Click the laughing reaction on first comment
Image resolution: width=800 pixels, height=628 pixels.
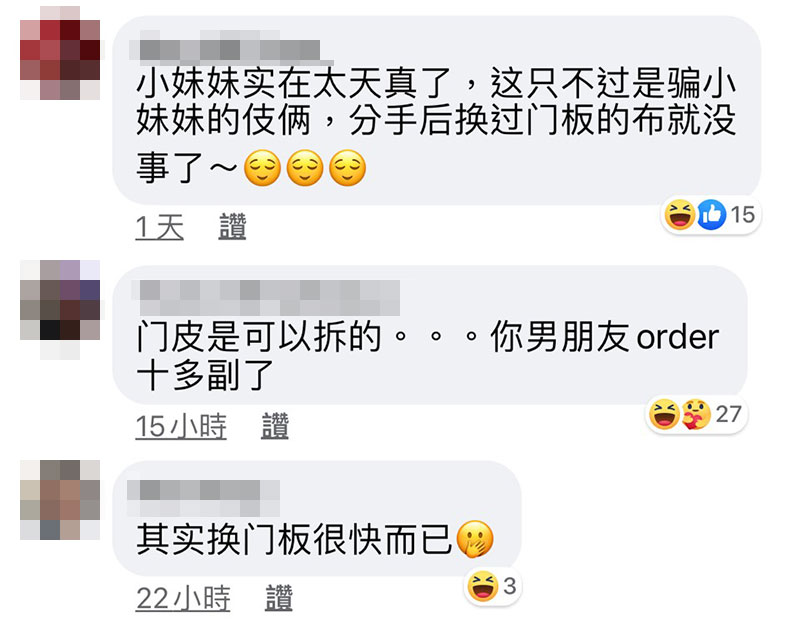[x=680, y=215]
